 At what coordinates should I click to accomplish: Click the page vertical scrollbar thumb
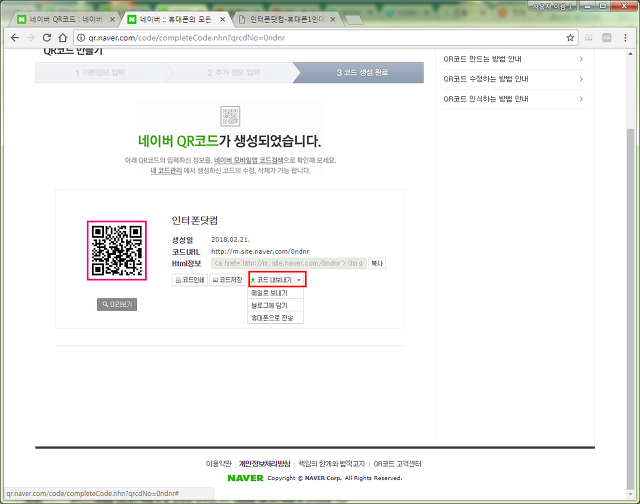(x=631, y=308)
